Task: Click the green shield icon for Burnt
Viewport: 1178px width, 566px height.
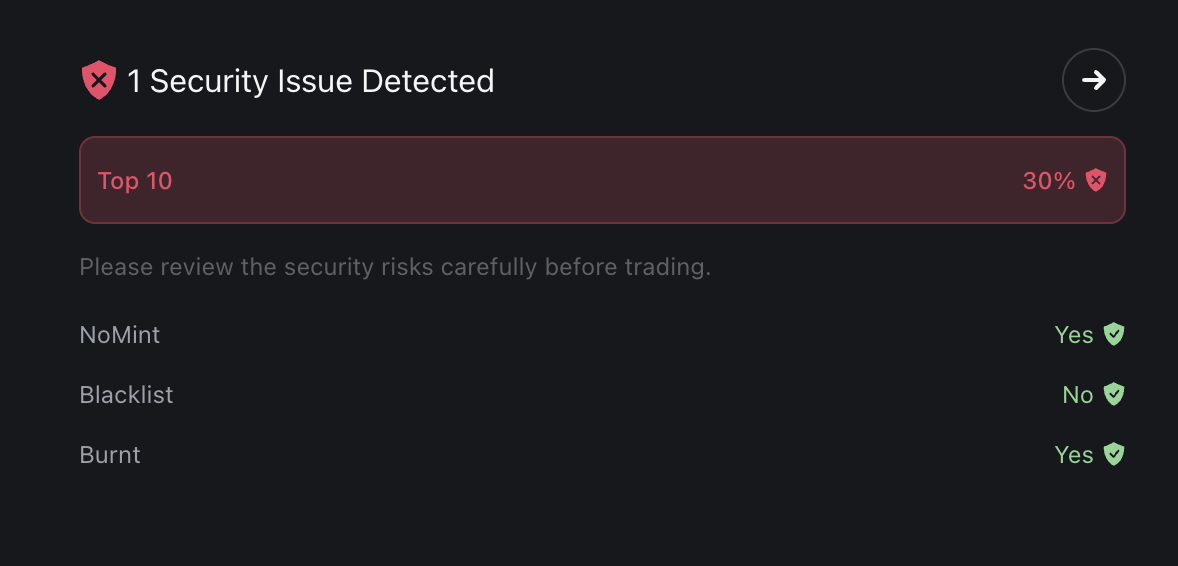Action: pyautogui.click(x=1114, y=455)
